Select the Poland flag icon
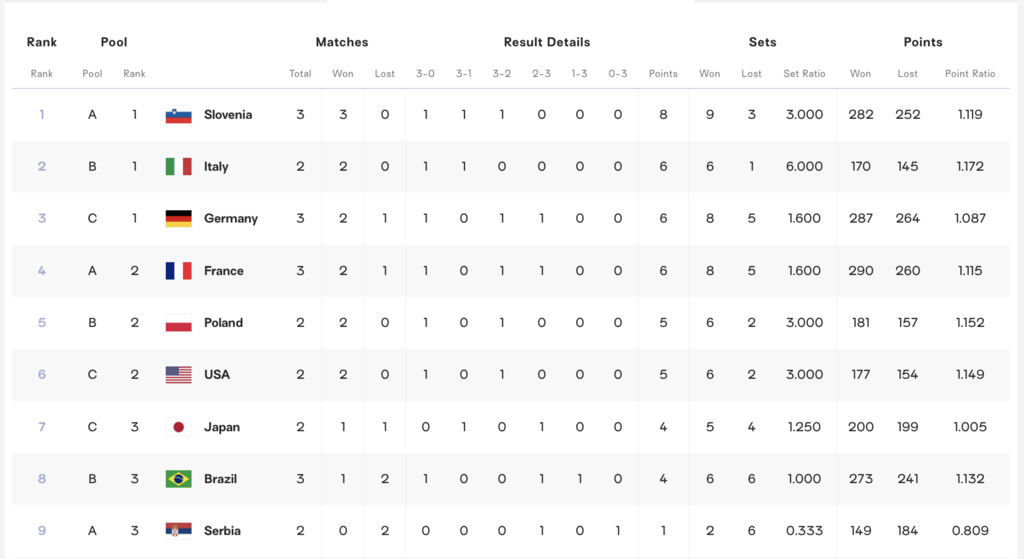 tap(178, 323)
